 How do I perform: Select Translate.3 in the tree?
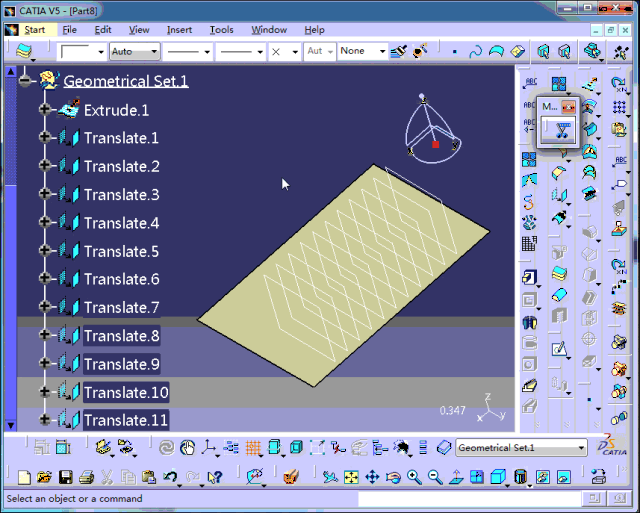click(x=122, y=194)
